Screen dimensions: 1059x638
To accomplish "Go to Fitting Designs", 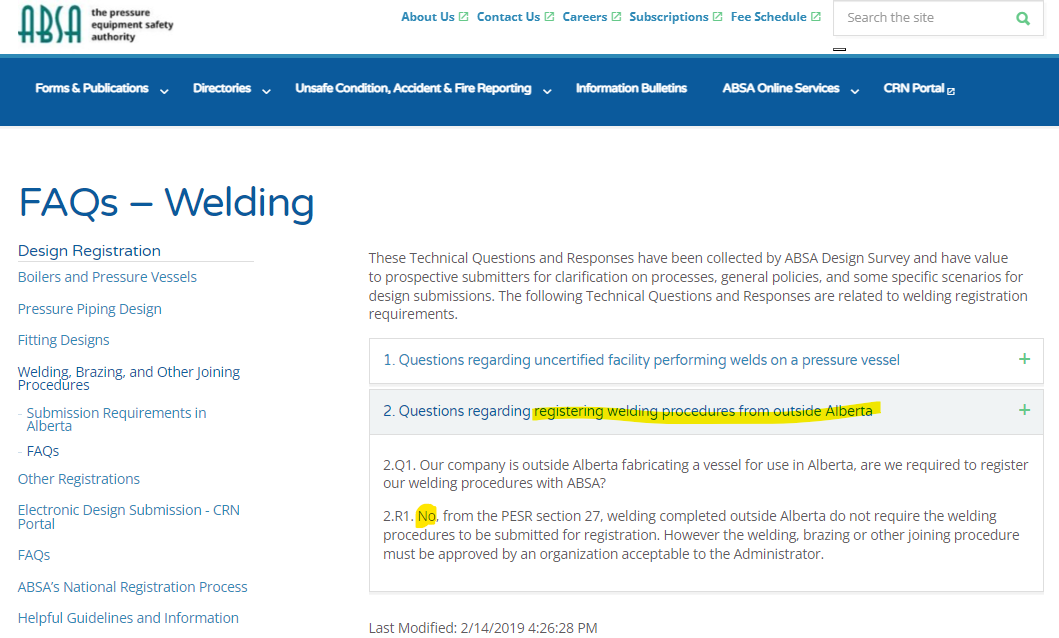I will [x=63, y=340].
